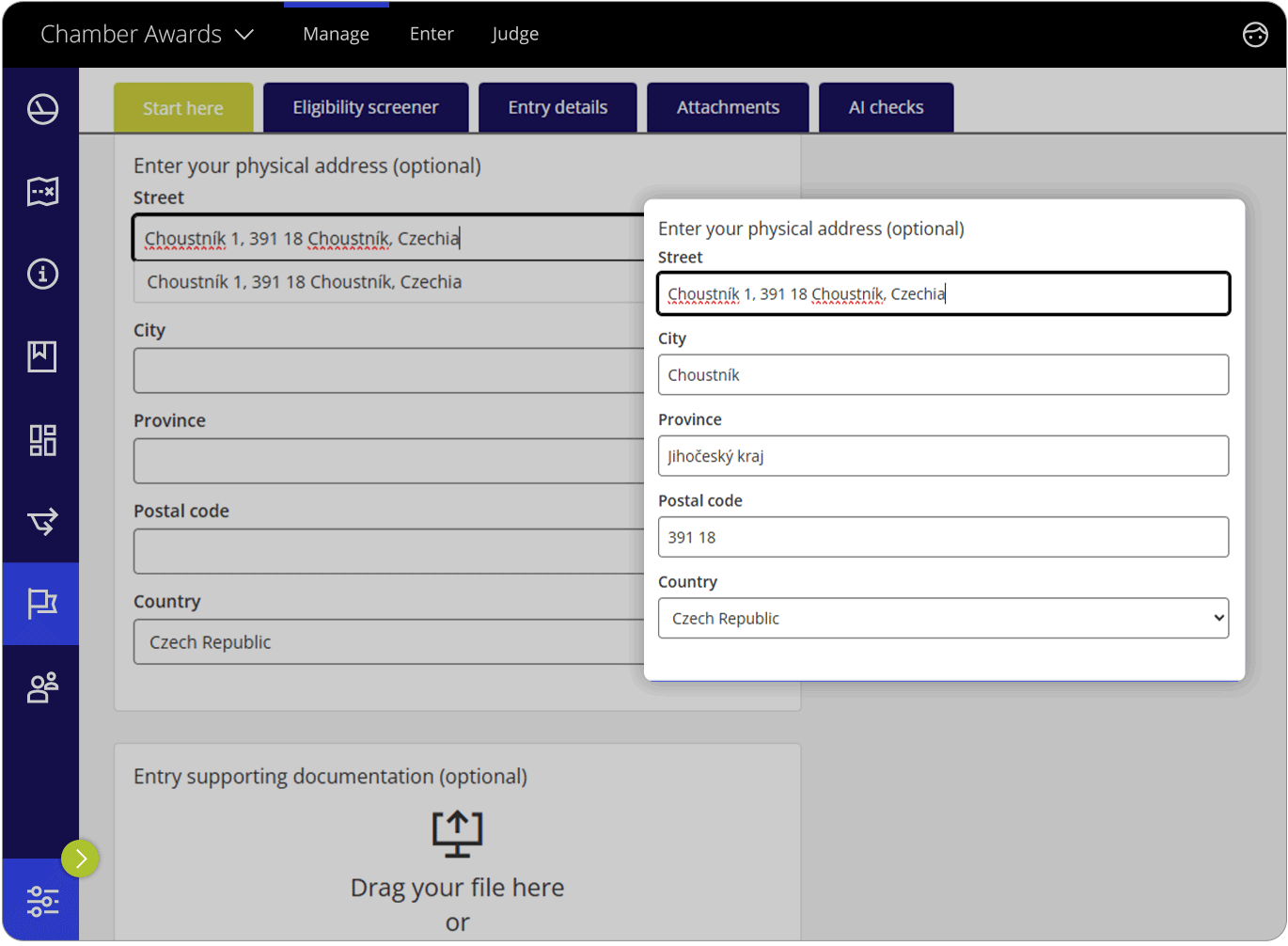
Task: Click the empty background Postal code field
Action: coord(389,551)
